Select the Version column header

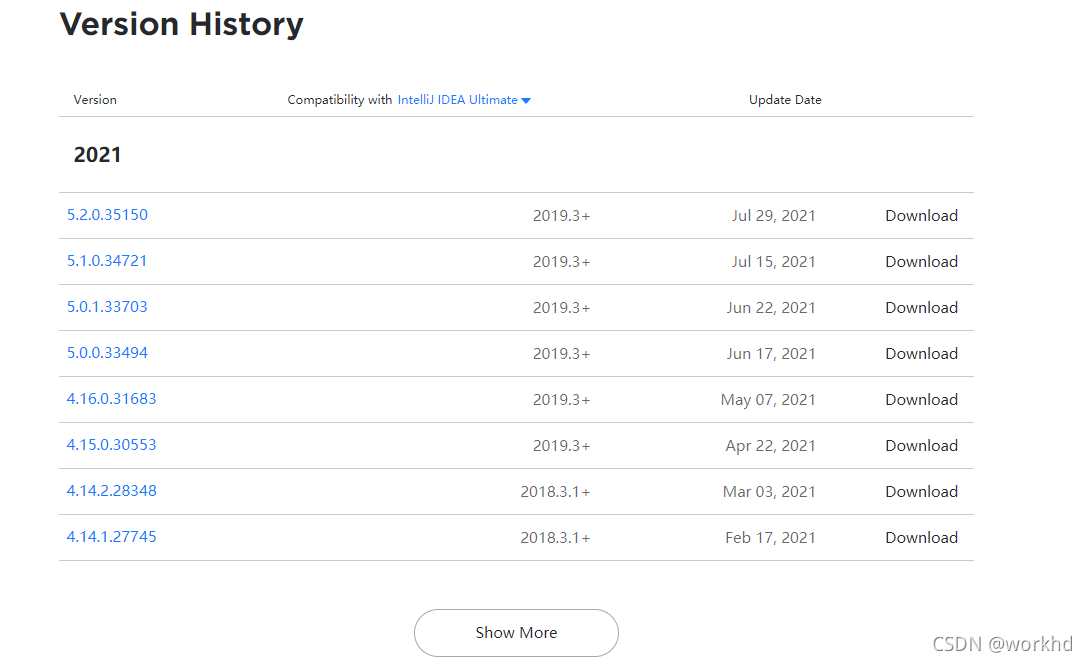pyautogui.click(x=95, y=100)
